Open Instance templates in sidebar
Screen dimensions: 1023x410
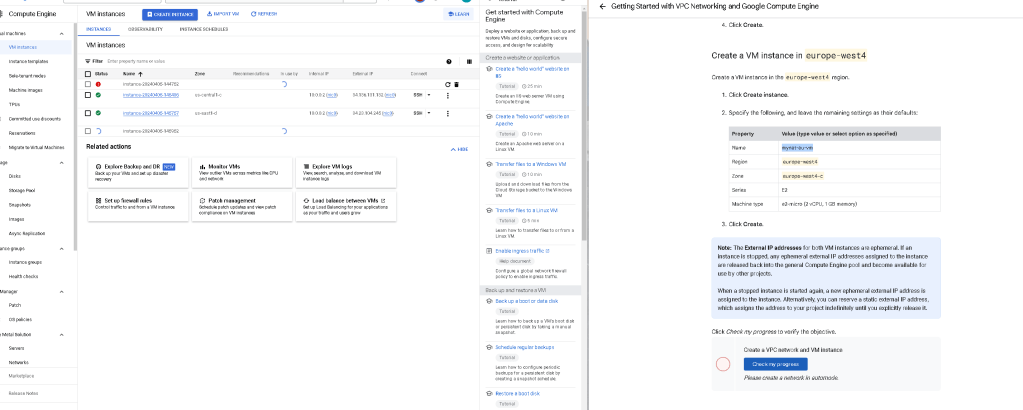click(x=28, y=61)
